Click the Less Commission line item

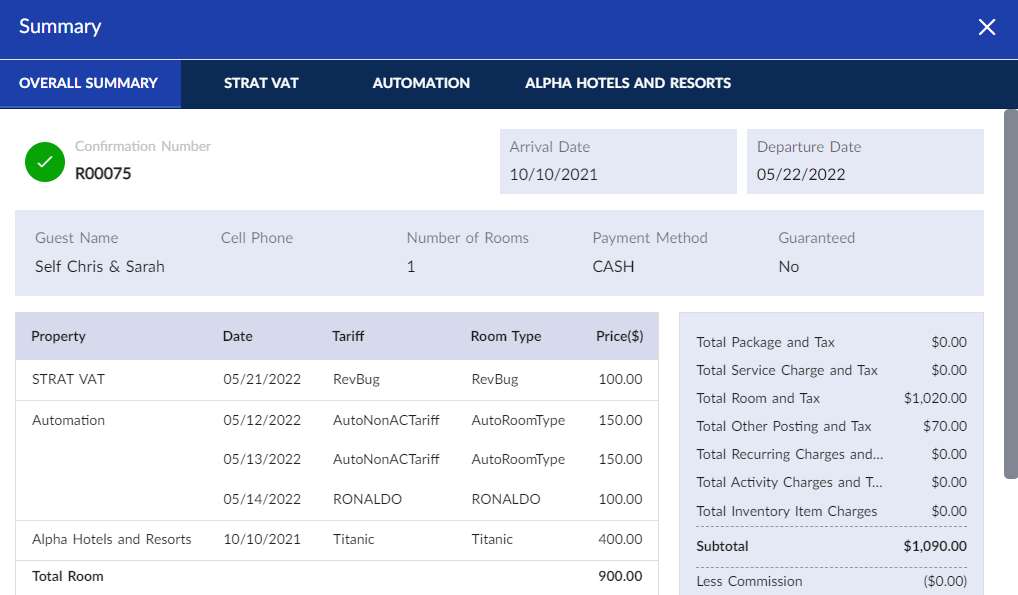click(x=752, y=581)
